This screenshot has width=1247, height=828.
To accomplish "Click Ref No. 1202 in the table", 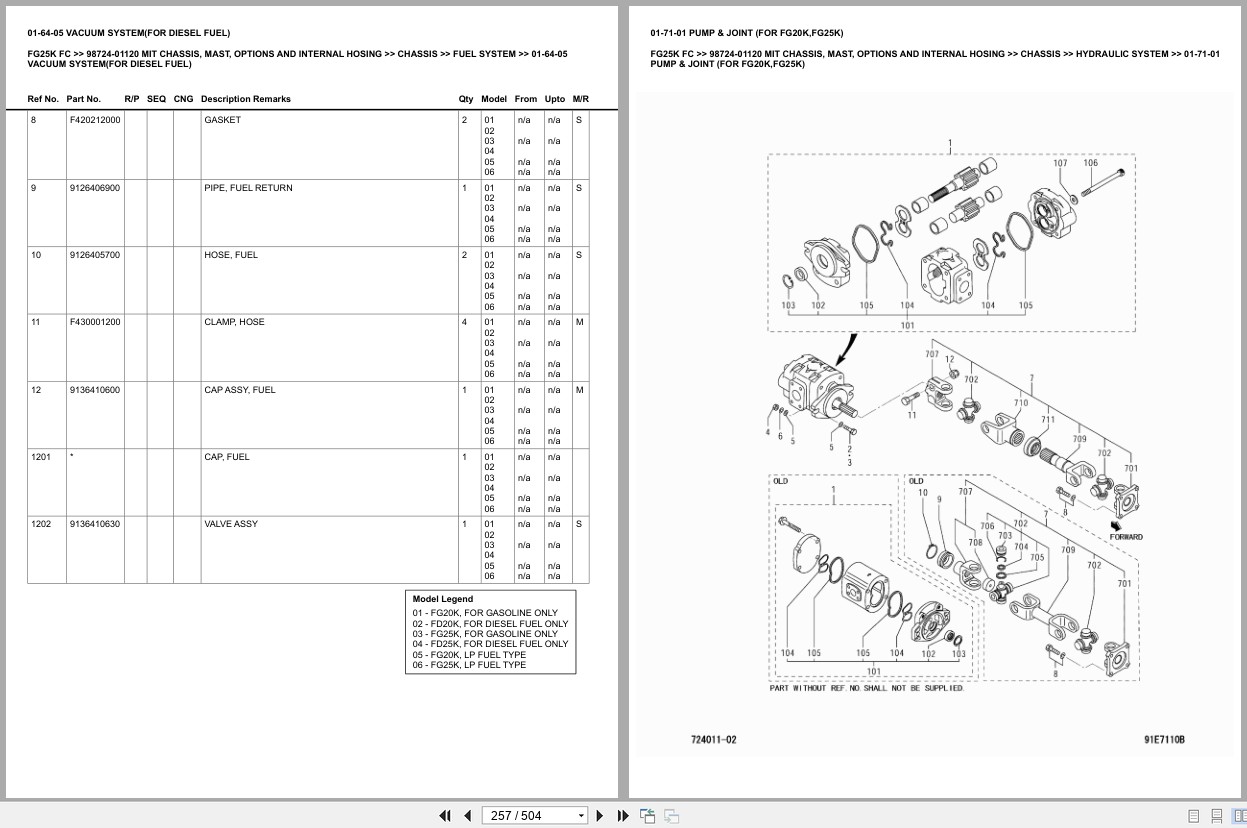I will coord(40,524).
